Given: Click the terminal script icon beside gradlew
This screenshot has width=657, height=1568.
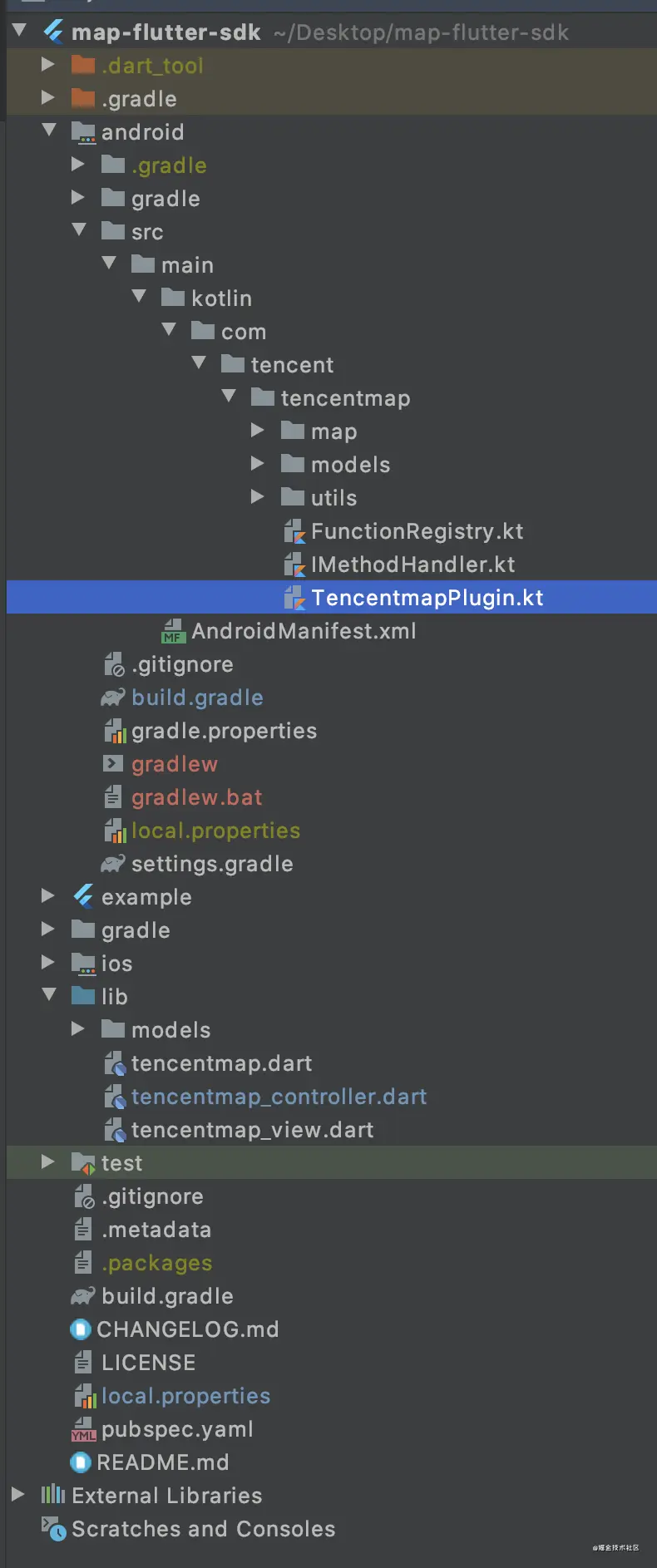Looking at the screenshot, I should pyautogui.click(x=114, y=763).
